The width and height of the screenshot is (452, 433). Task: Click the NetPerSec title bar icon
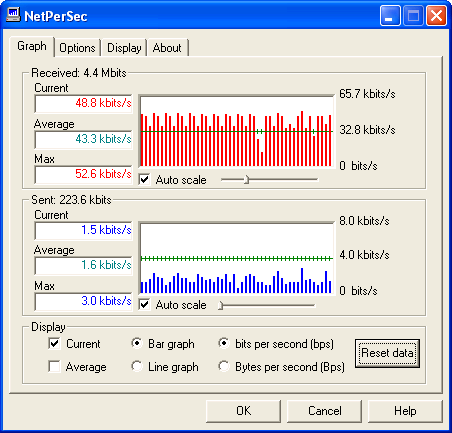13,15
